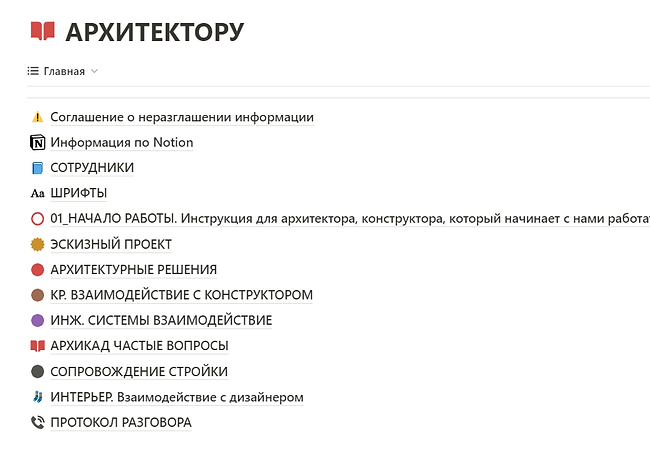This screenshot has width=650, height=452.
Task: Click the brown circle beside КР. ВЗАИМОДЕЙСТВИЕ
Action: pos(38,295)
